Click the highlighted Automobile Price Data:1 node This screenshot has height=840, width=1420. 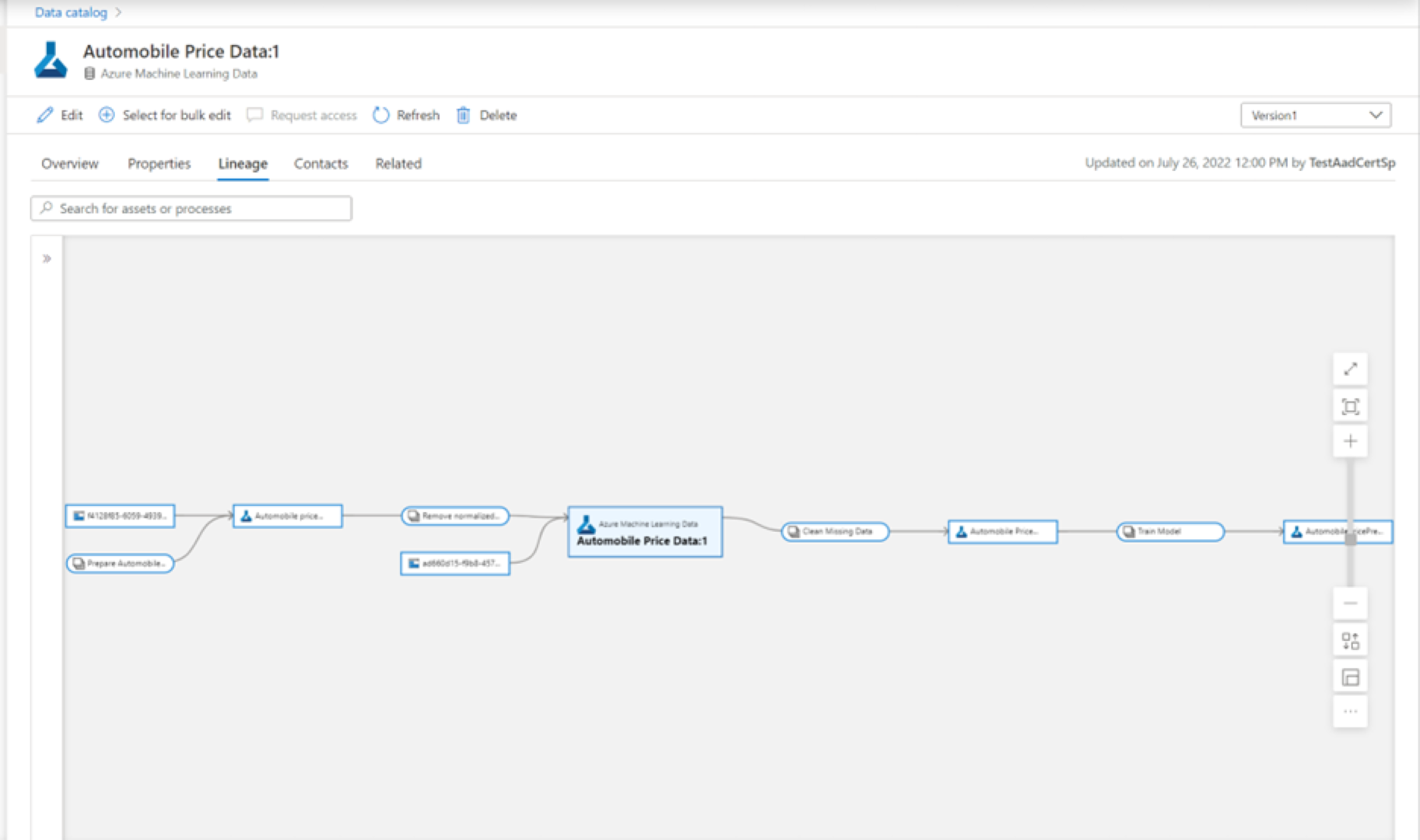[x=645, y=532]
